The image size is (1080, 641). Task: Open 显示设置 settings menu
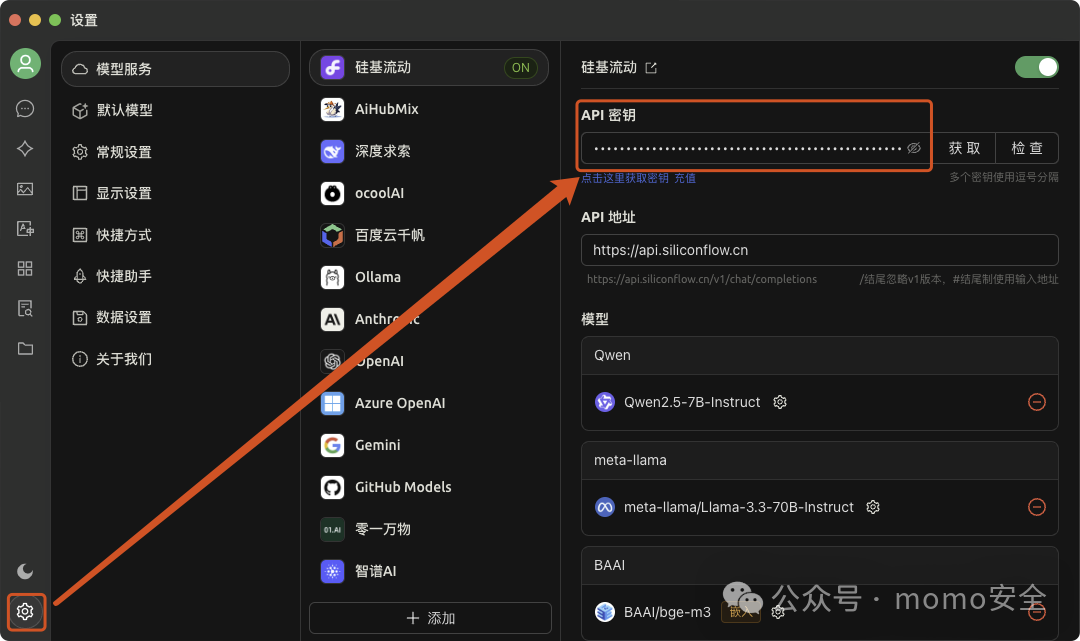point(175,193)
